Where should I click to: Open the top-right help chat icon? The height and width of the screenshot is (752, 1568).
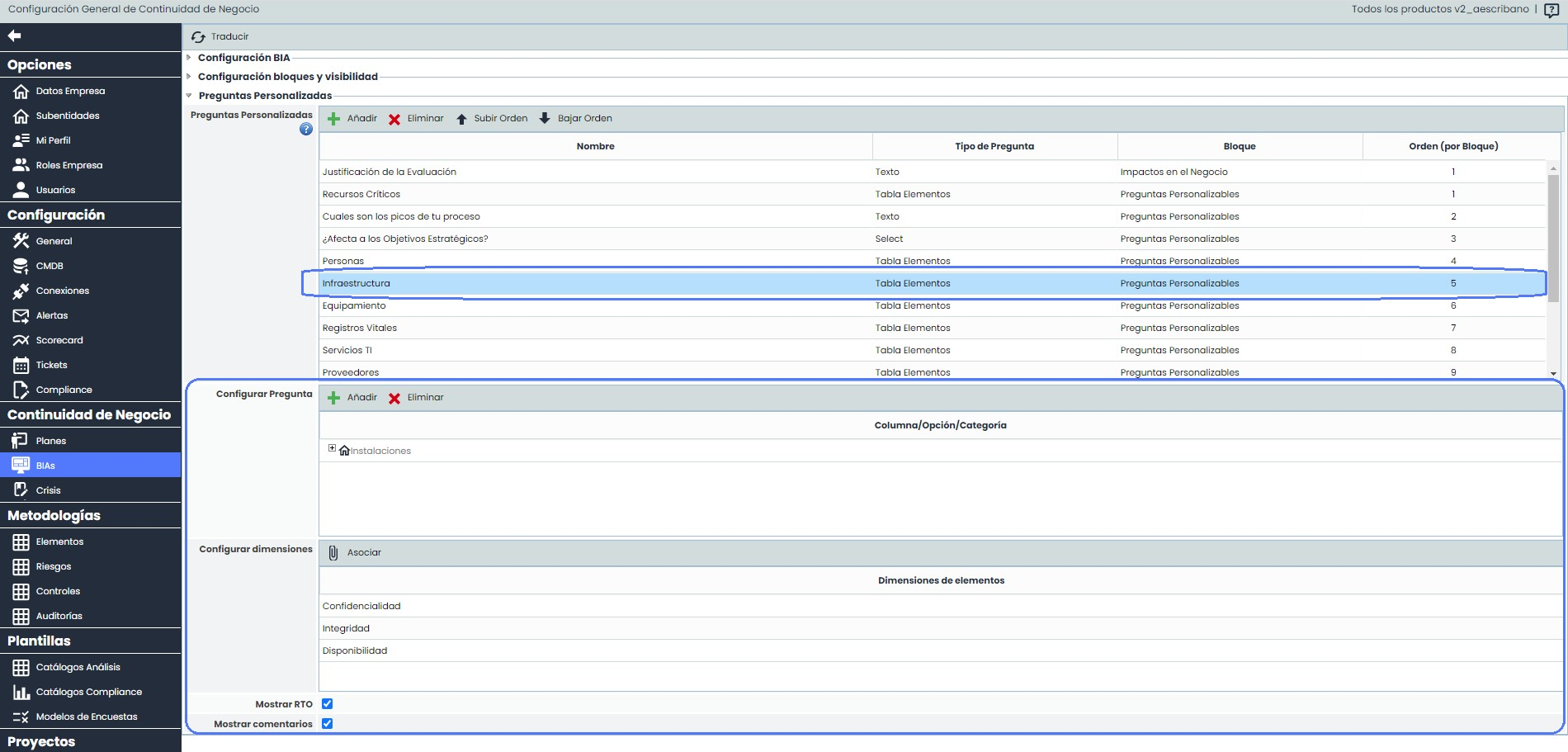tap(1551, 10)
